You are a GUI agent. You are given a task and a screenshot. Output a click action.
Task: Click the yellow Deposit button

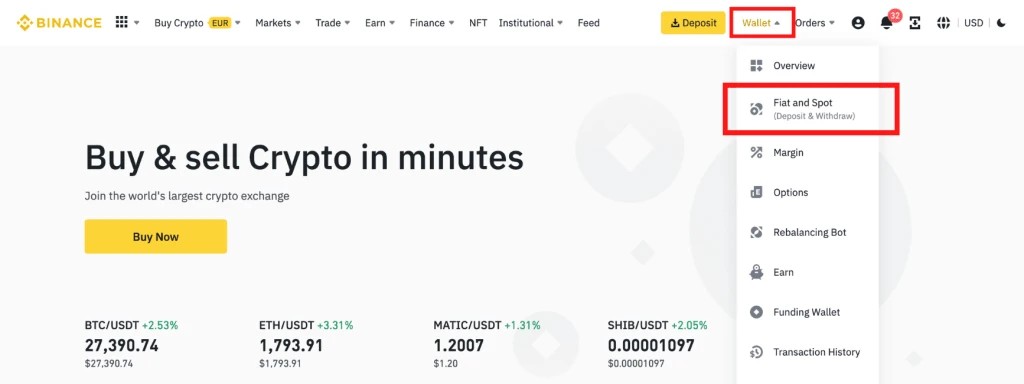(693, 23)
